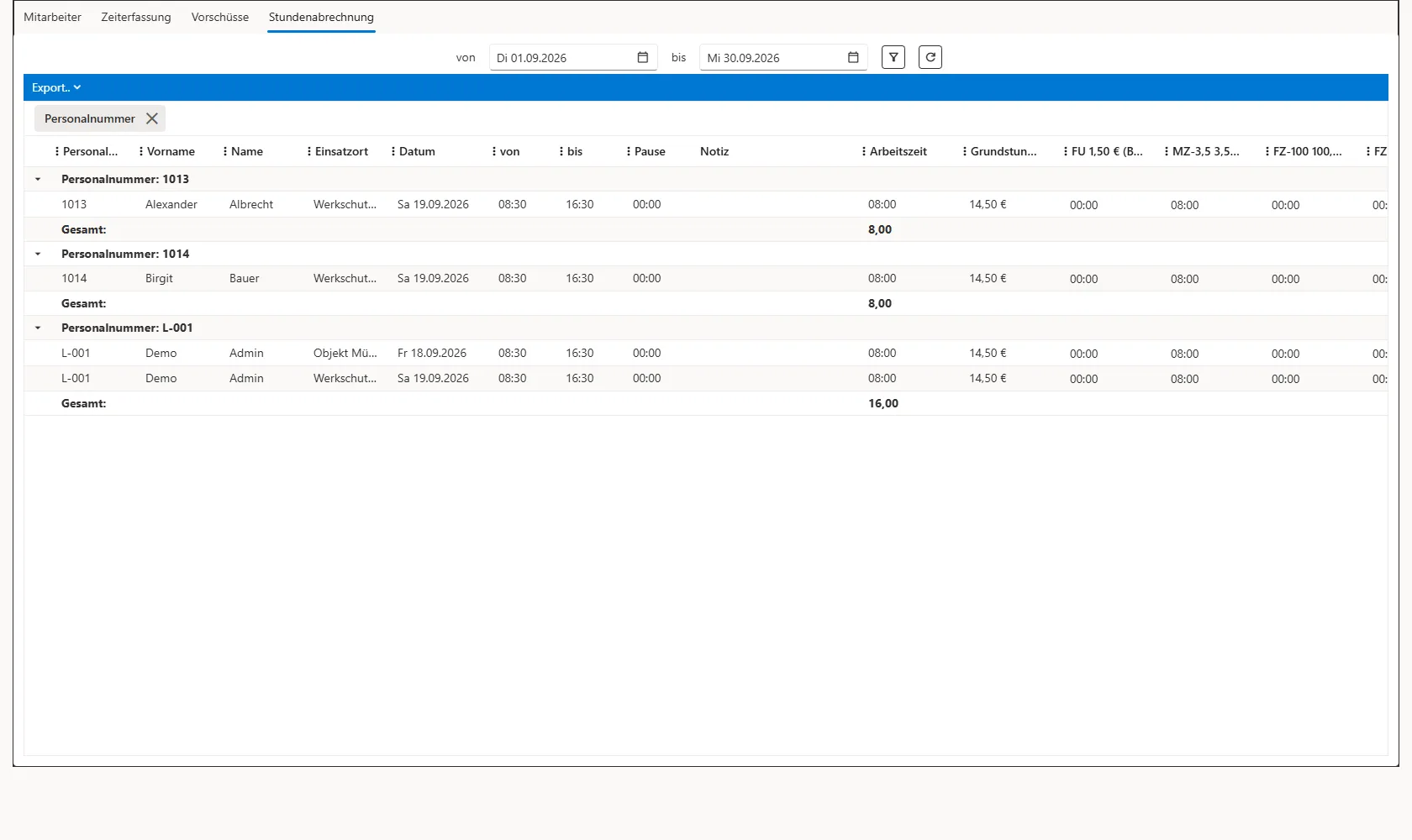Viewport: 1412px width, 840px height.
Task: Open column menu dots for Einsatzort column
Action: coord(309,151)
